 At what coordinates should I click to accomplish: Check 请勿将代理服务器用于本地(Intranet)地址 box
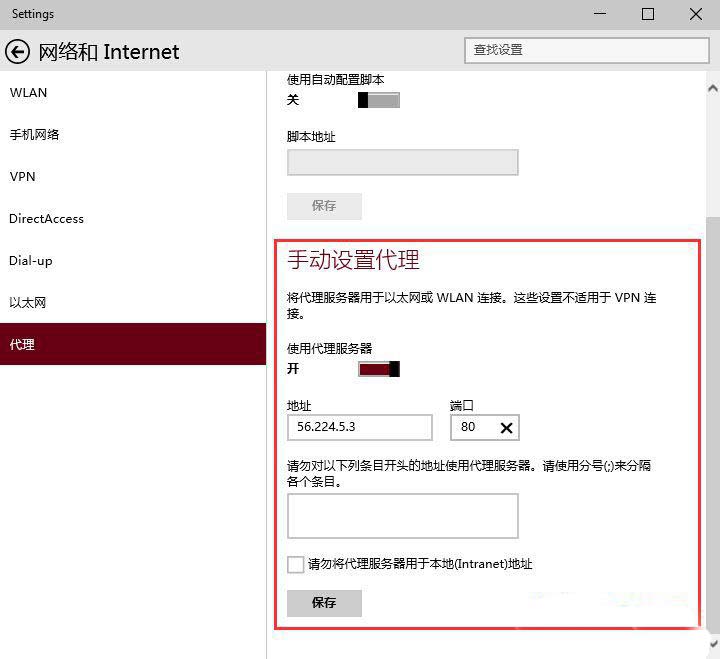(x=295, y=564)
